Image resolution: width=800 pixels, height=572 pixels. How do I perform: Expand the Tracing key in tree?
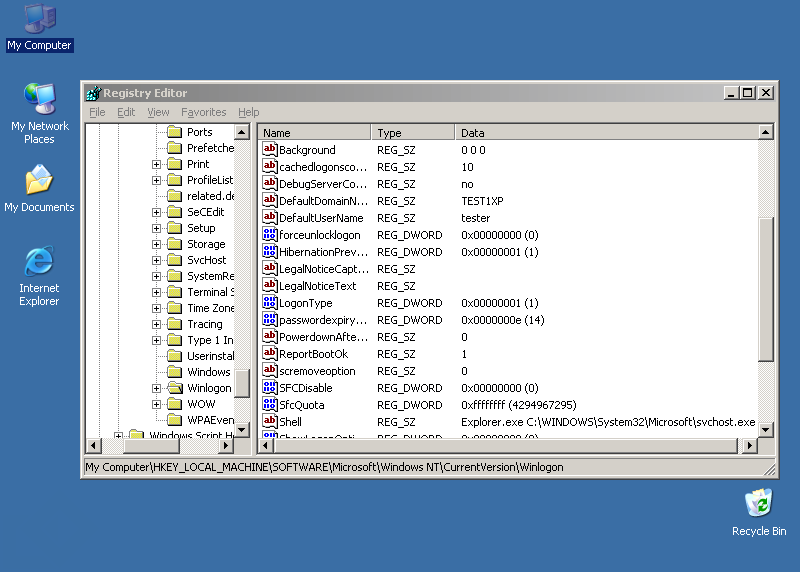click(x=157, y=324)
